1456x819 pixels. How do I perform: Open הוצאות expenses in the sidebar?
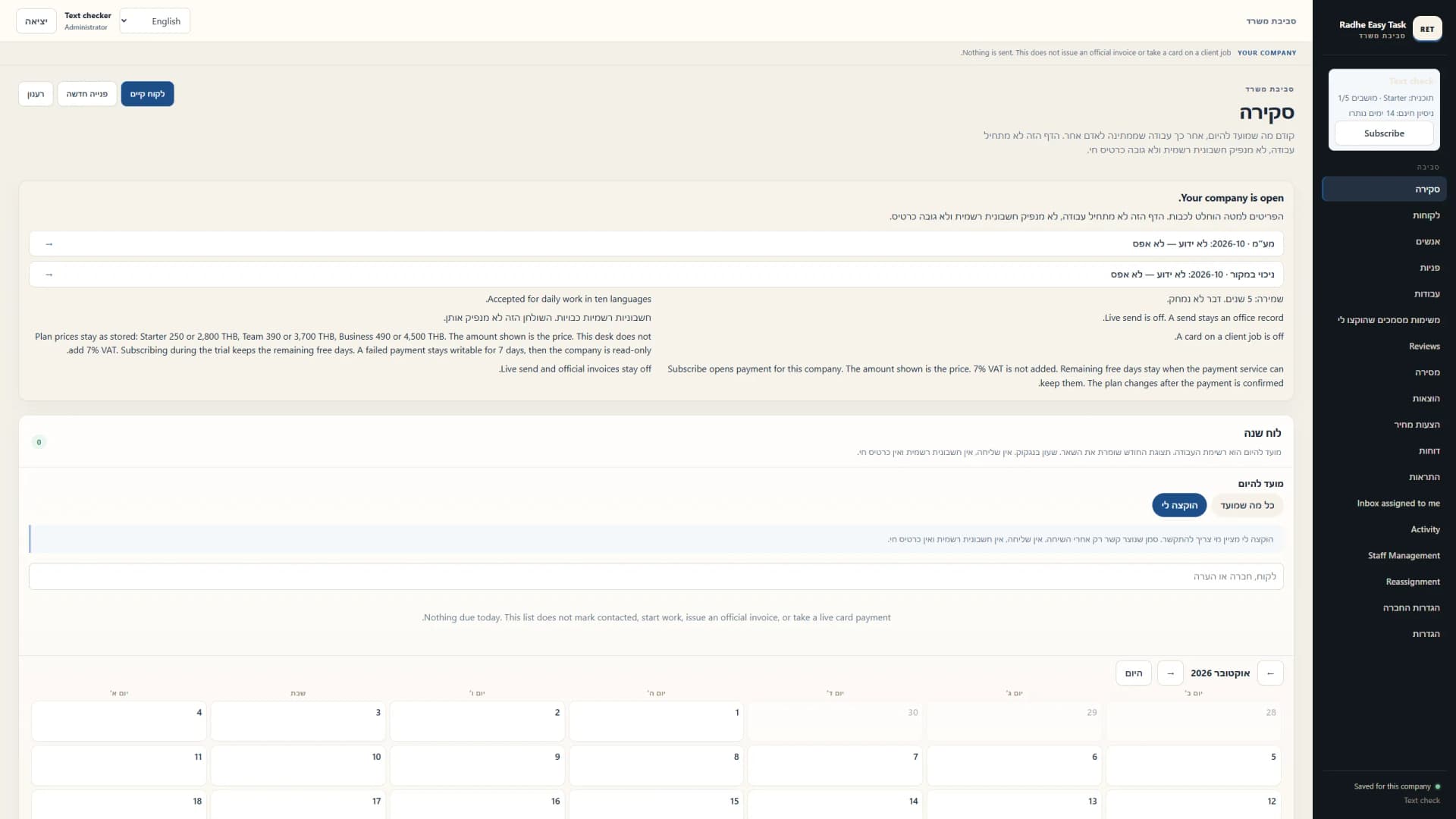tap(1384, 399)
